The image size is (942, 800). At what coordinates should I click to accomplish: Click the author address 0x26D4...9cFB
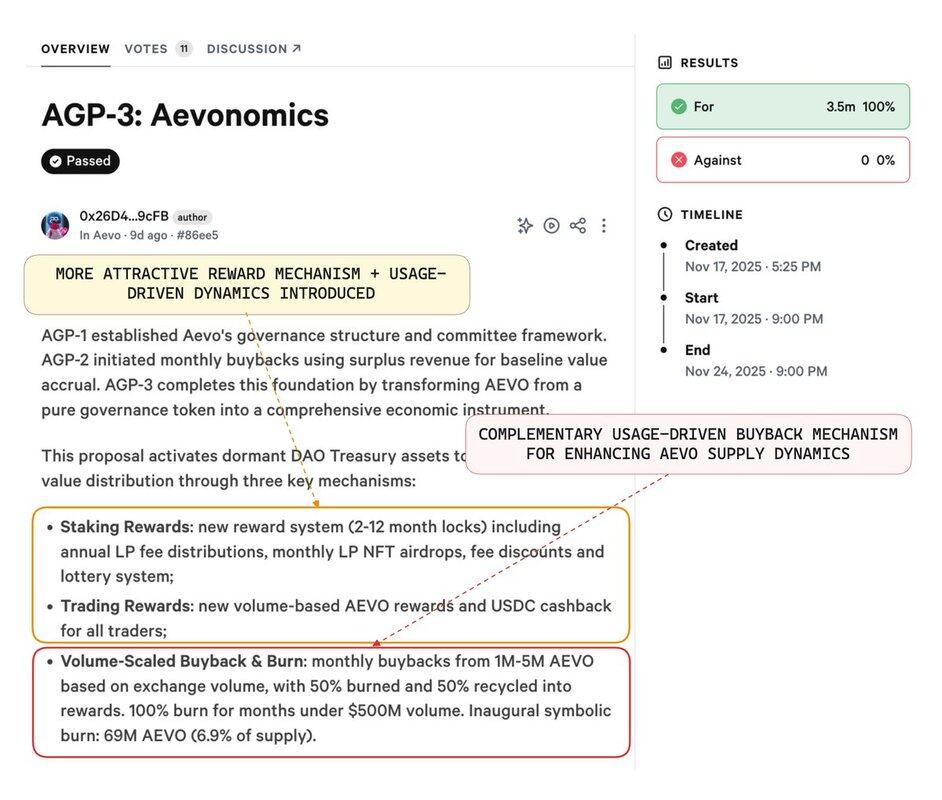point(123,217)
